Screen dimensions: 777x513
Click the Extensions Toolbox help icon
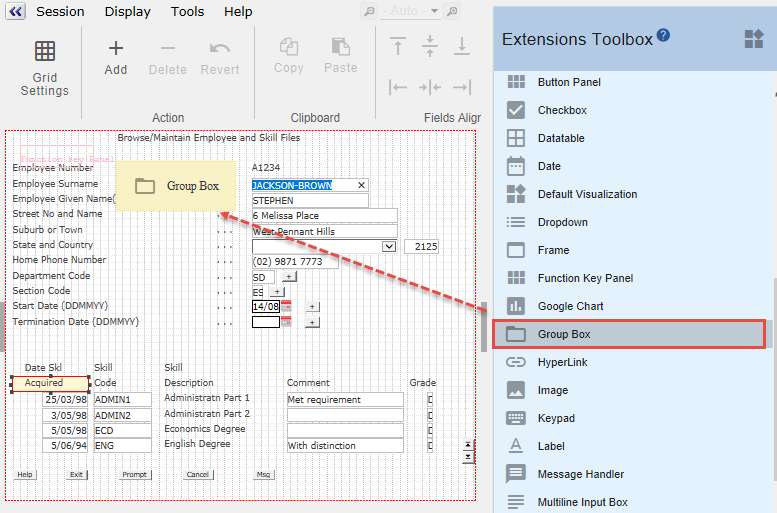(663, 35)
